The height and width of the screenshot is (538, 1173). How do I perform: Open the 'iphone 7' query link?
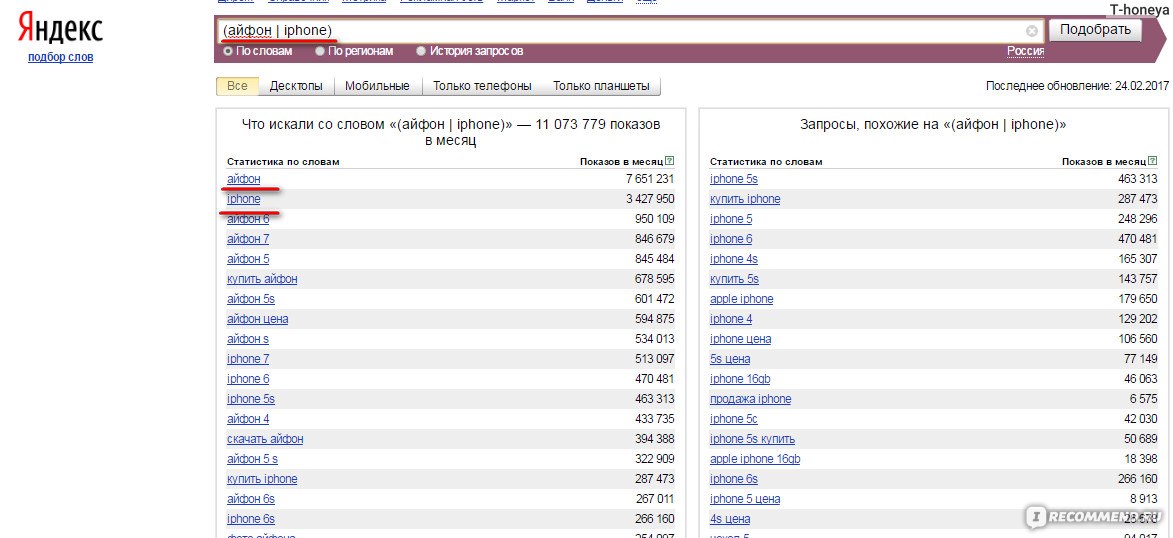(248, 359)
